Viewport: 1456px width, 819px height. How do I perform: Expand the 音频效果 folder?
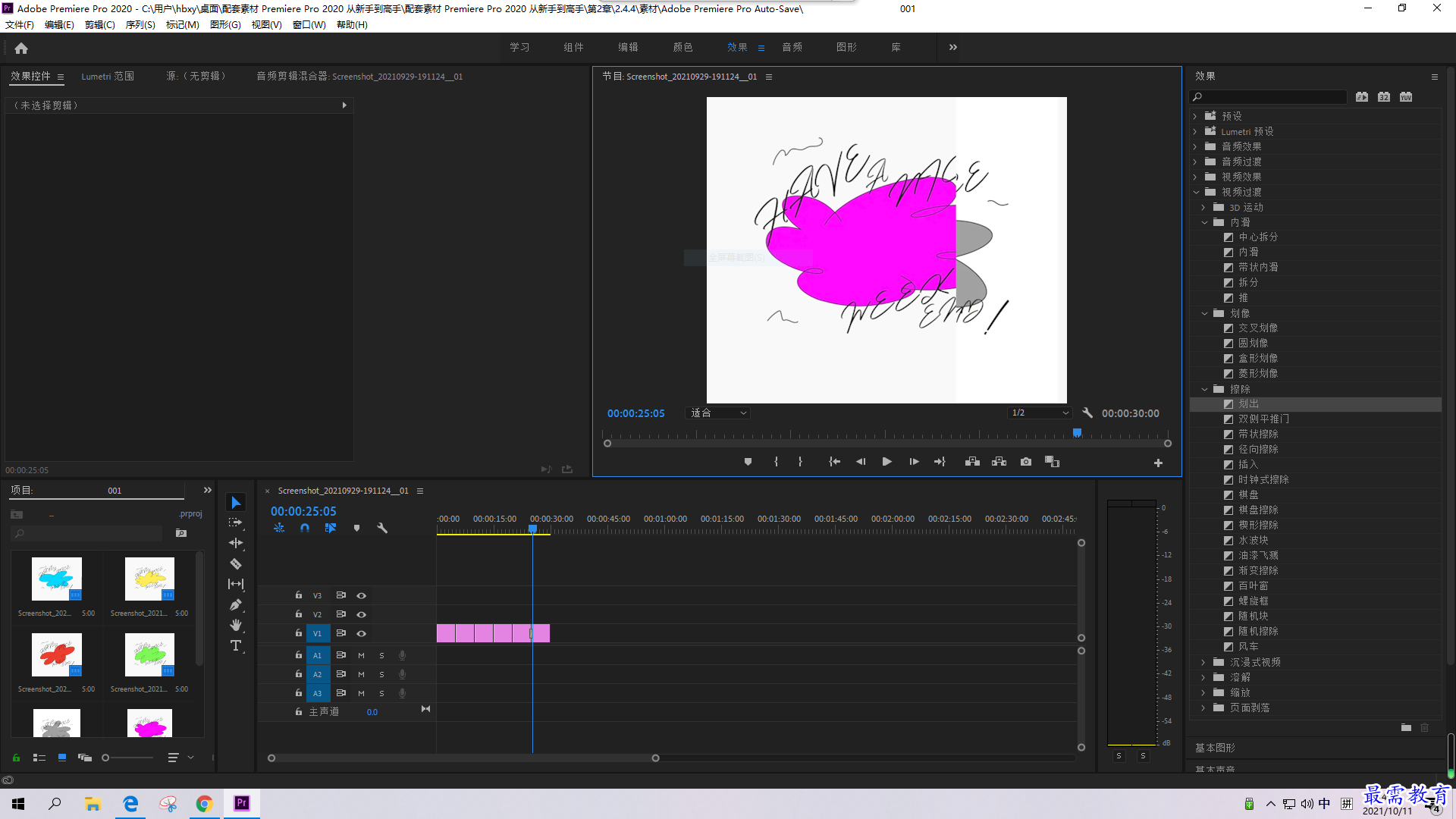[x=1195, y=146]
